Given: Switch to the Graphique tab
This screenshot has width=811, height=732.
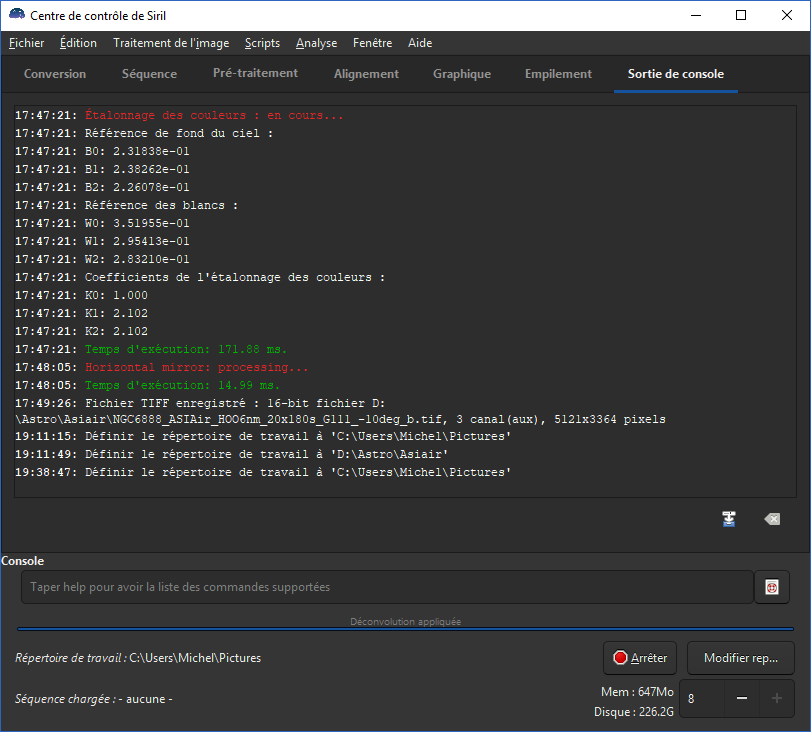Looking at the screenshot, I should click(x=462, y=74).
